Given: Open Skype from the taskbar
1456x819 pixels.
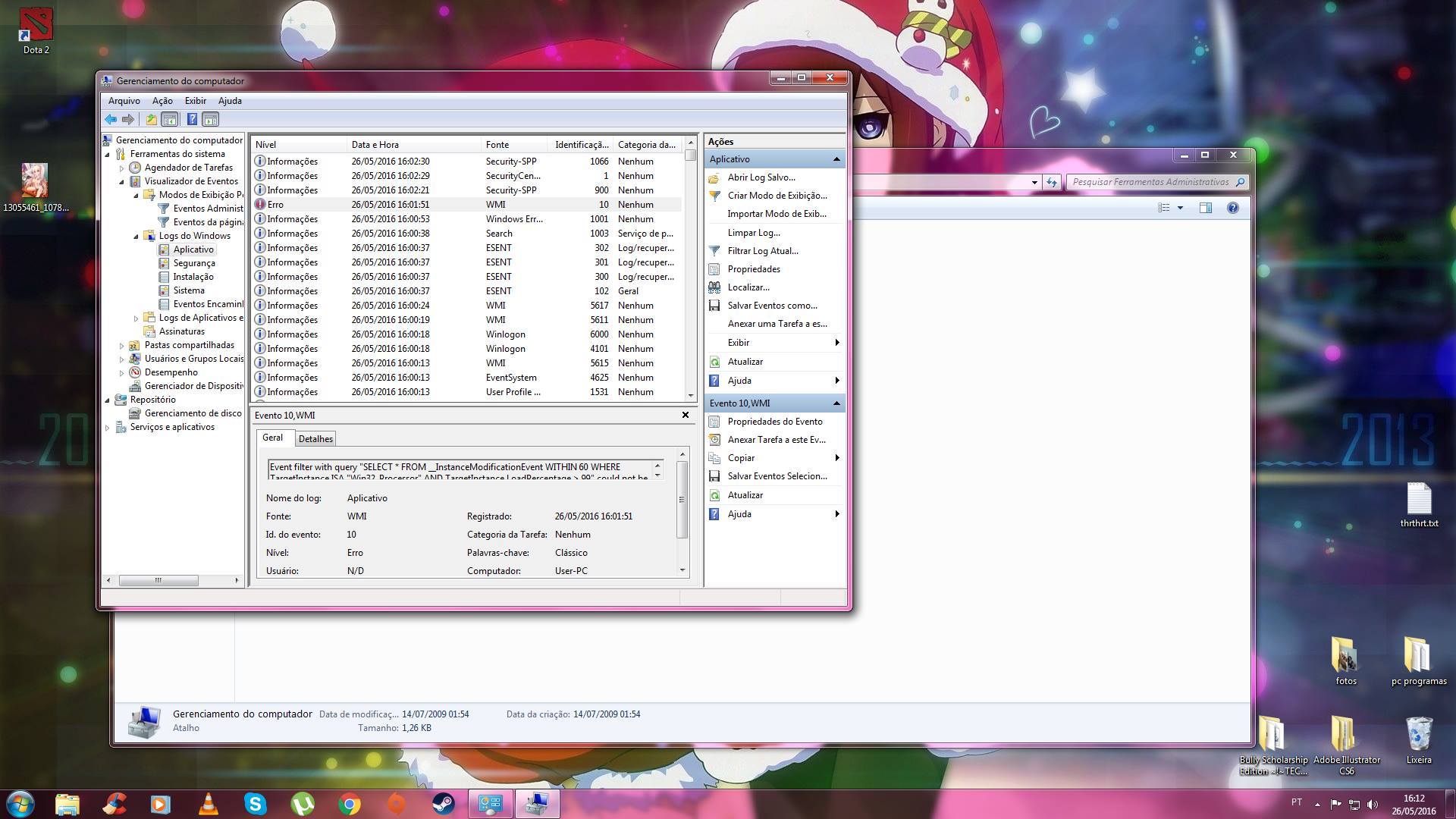Looking at the screenshot, I should (x=256, y=804).
